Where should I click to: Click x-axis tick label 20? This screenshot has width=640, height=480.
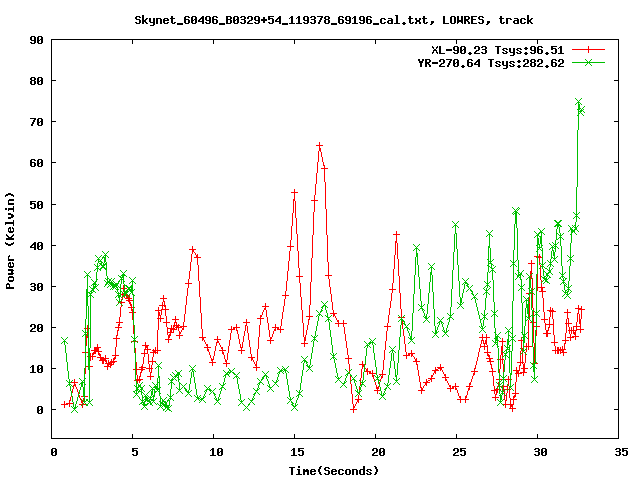[378, 452]
